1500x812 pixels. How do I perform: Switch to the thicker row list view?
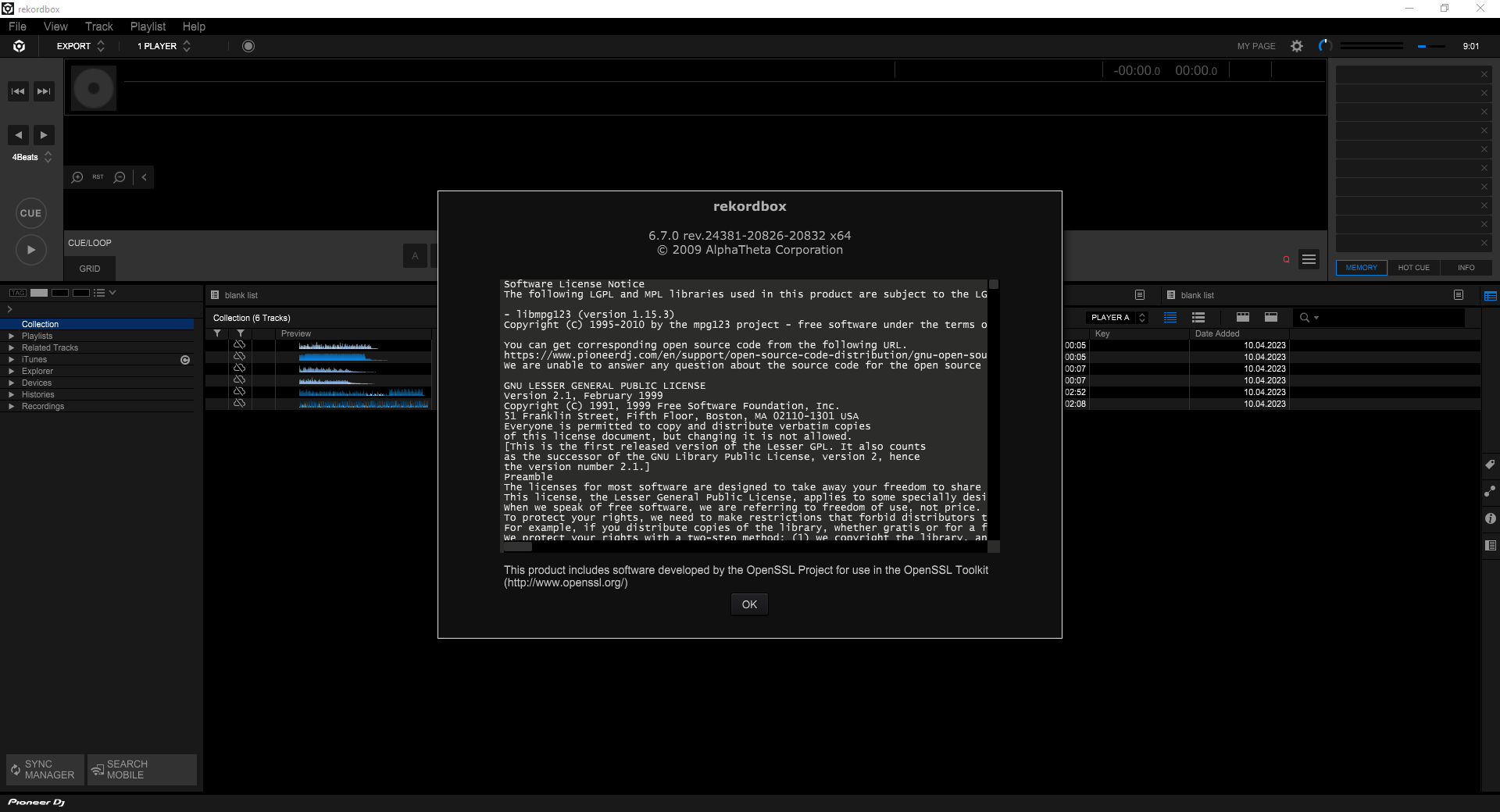pyautogui.click(x=1198, y=317)
